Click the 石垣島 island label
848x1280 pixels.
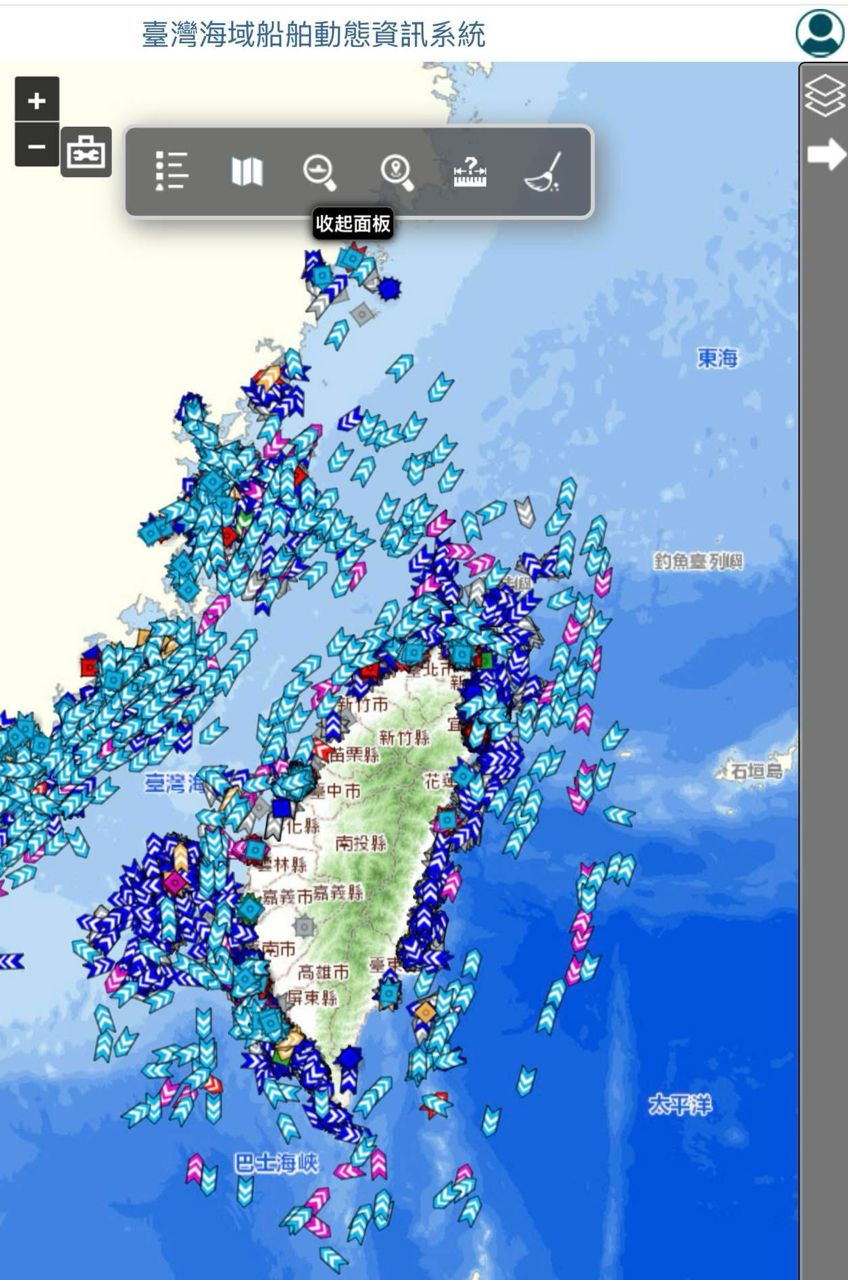(x=755, y=771)
